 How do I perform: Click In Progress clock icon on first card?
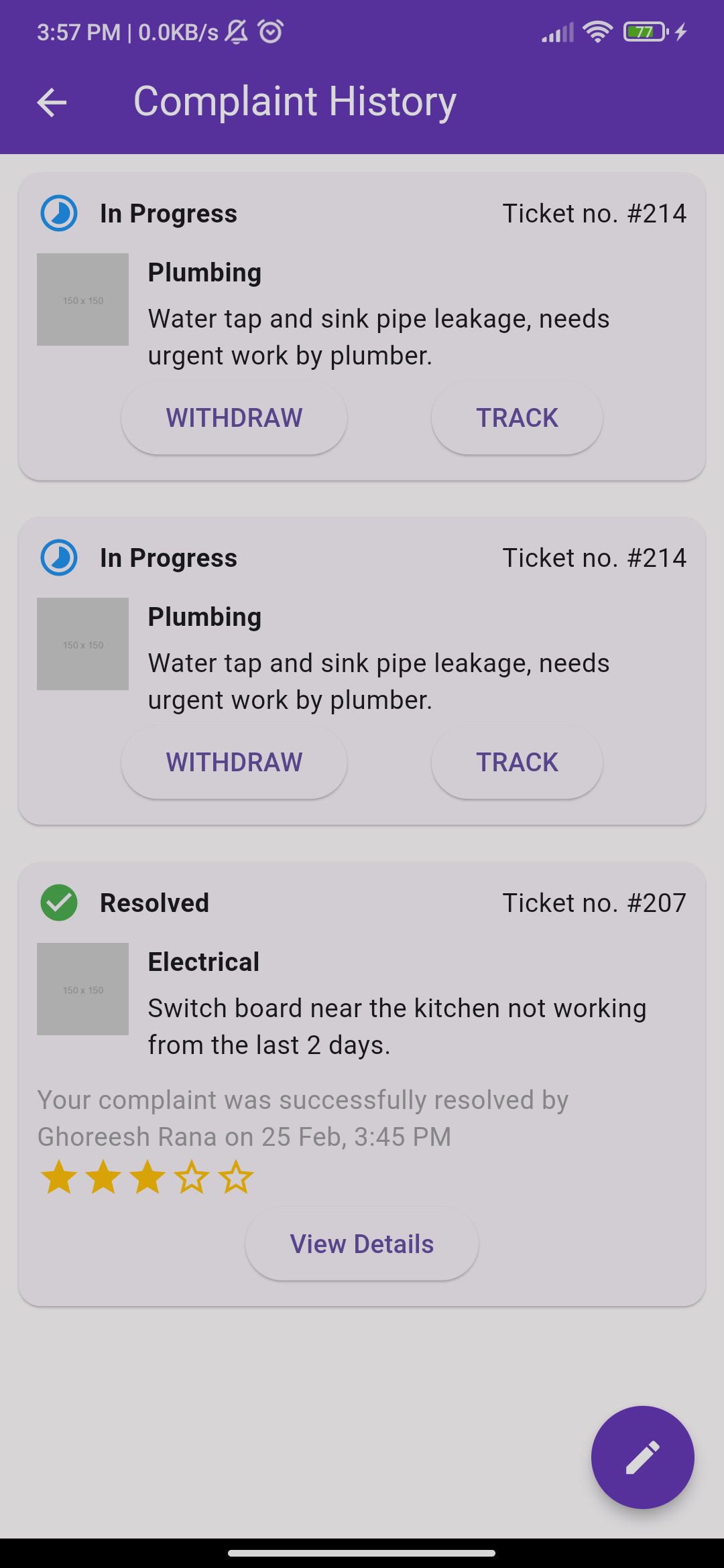click(59, 214)
